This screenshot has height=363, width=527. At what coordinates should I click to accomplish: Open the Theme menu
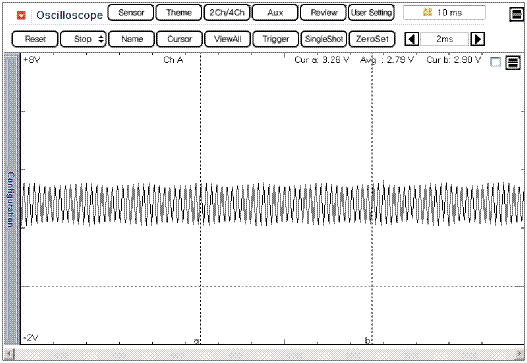pos(179,13)
